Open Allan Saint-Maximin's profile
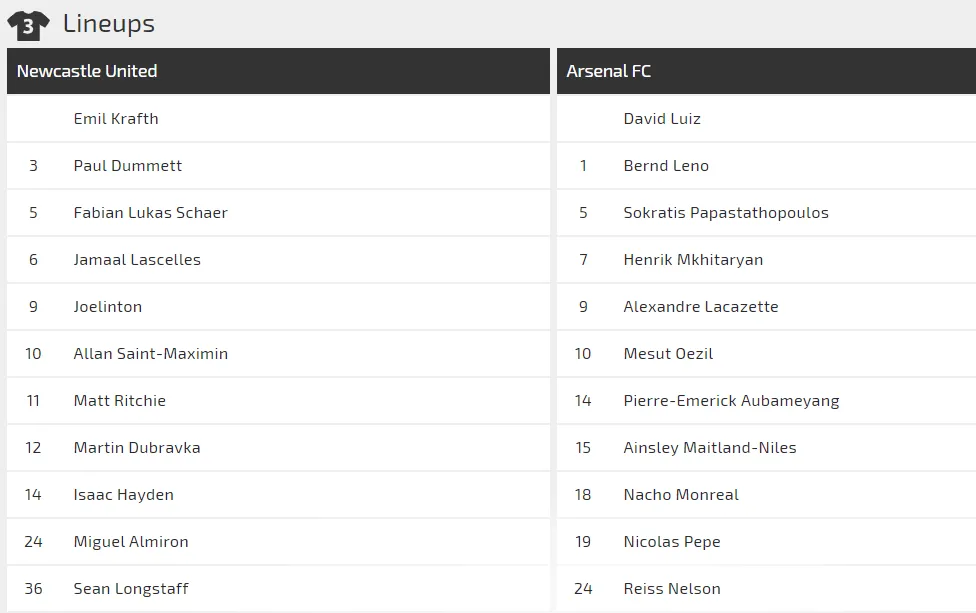 [x=150, y=354]
